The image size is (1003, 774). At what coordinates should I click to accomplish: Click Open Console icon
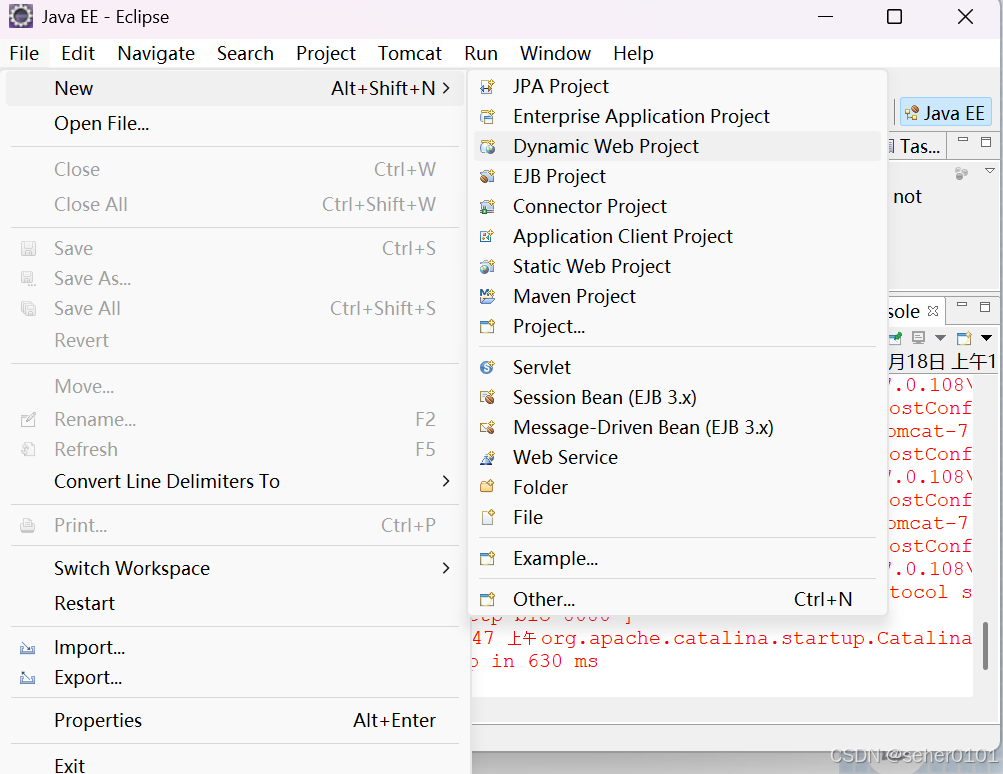964,337
